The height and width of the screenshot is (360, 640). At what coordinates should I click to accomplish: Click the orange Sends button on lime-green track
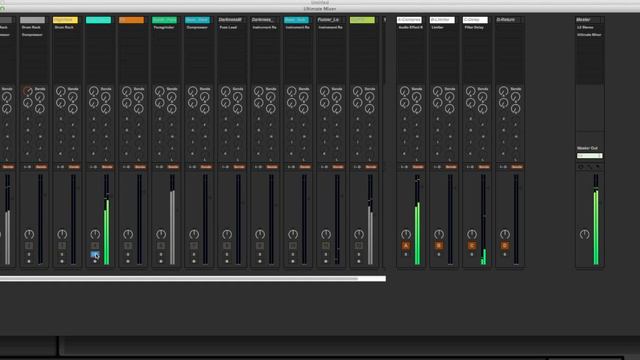point(371,167)
